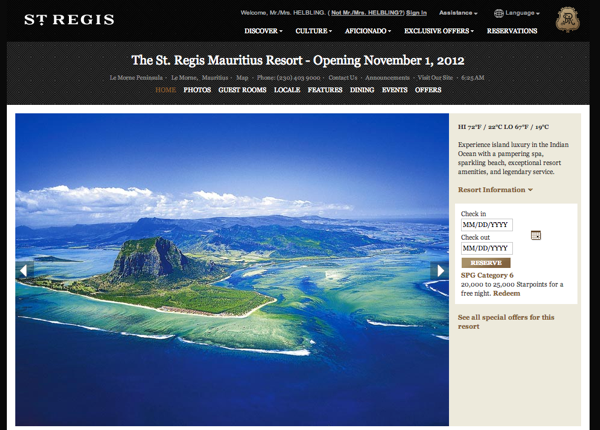Show previous photo with left arrow
600x430 pixels.
pos(24,270)
